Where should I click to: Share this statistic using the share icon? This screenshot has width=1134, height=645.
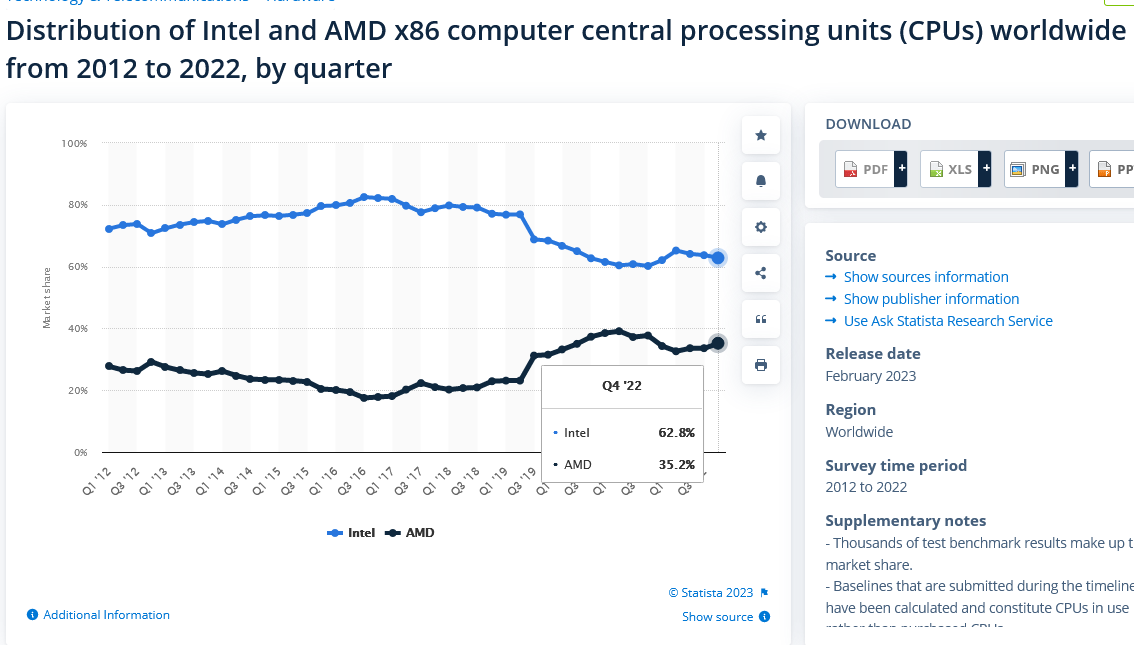click(760, 272)
